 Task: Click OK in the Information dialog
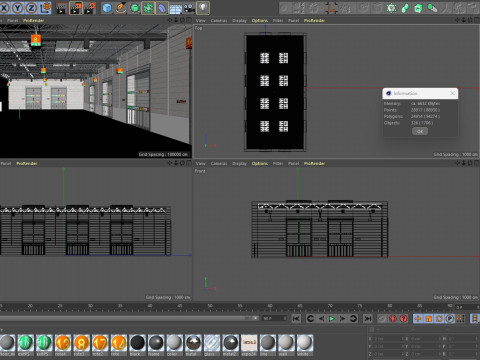click(x=420, y=131)
